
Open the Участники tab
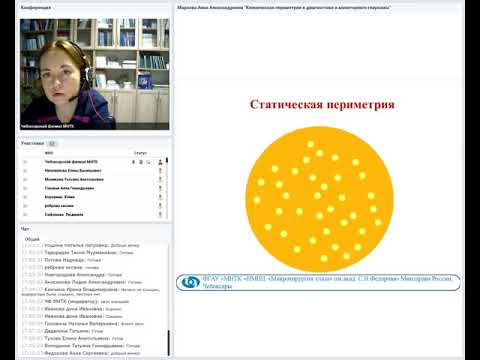coord(32,143)
